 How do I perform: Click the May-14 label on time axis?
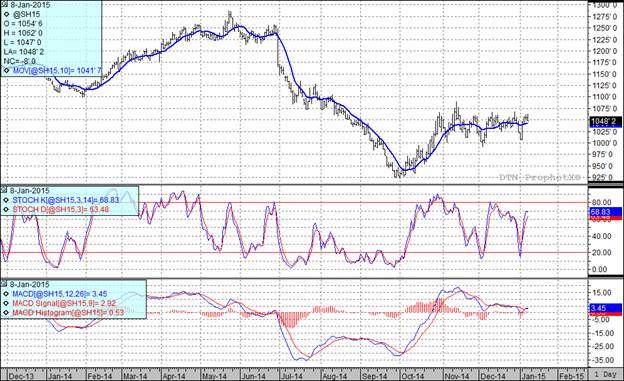pos(214,376)
